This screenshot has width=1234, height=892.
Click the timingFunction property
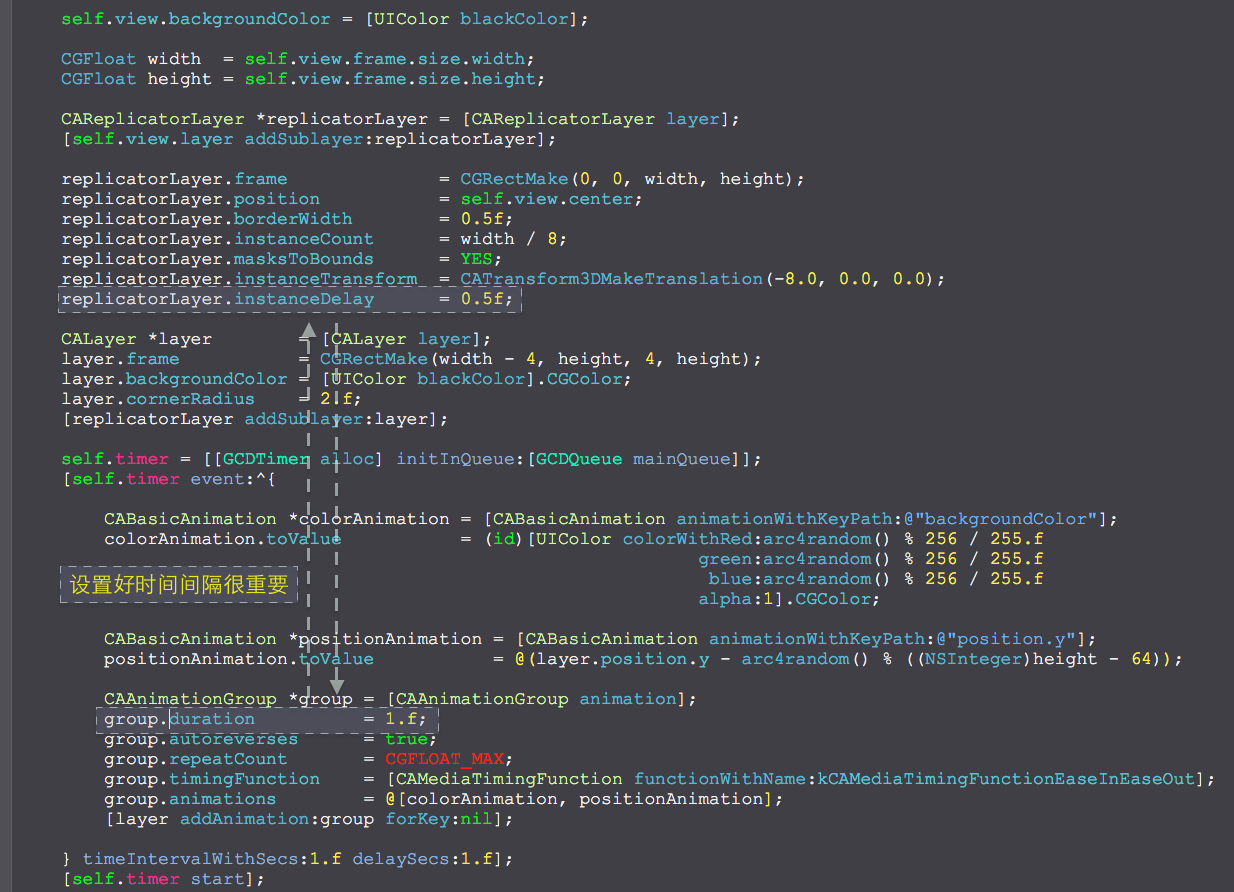pyautogui.click(x=245, y=779)
